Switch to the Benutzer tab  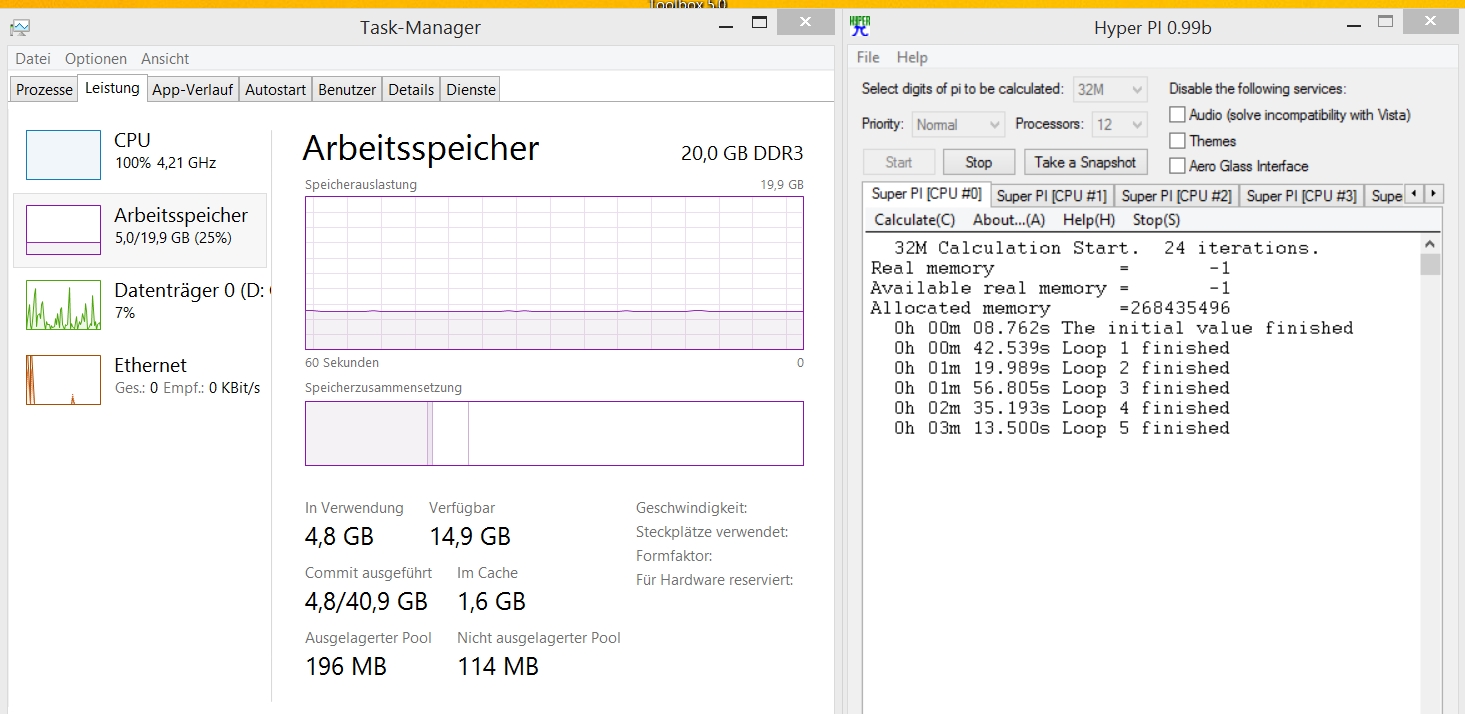tap(347, 89)
